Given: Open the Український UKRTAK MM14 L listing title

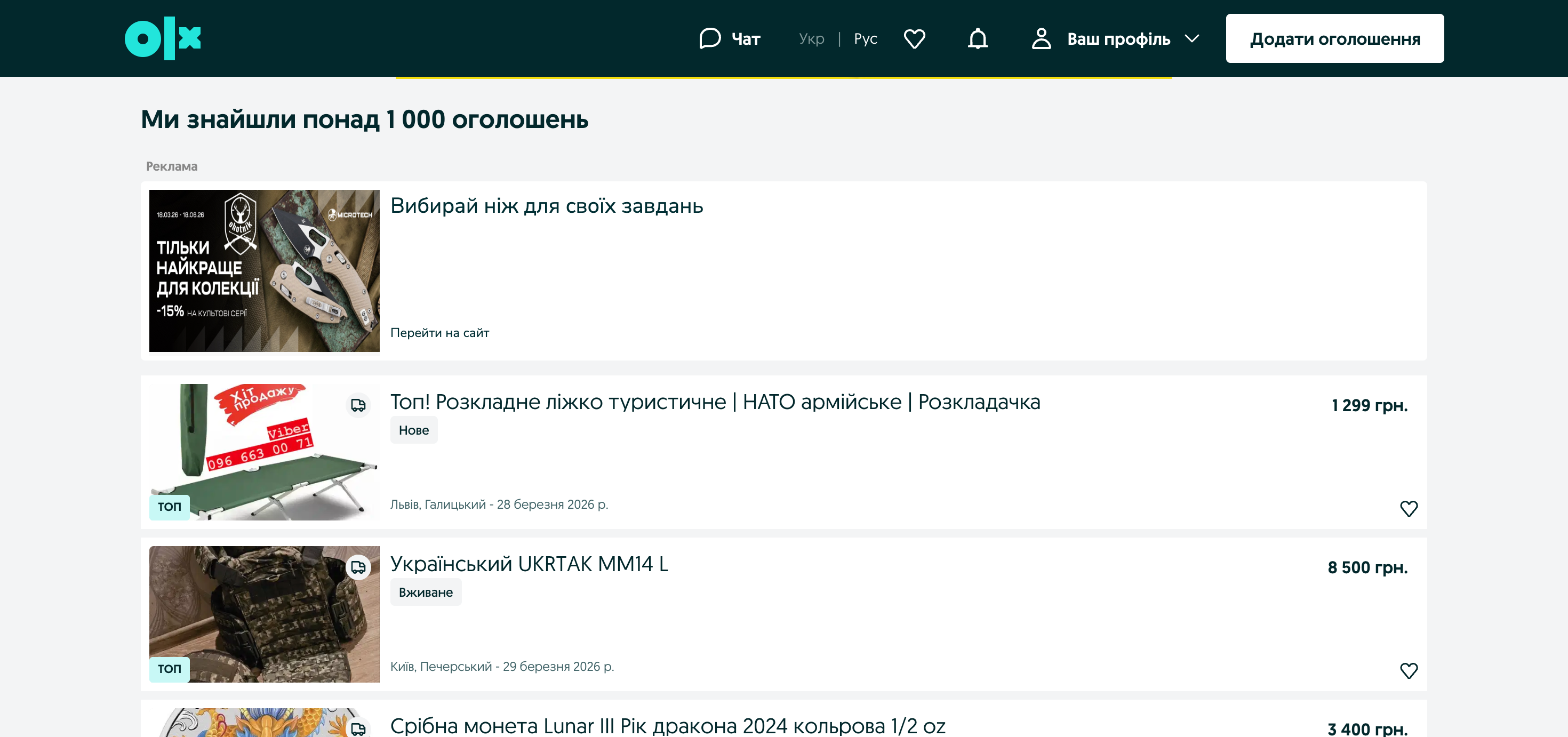Looking at the screenshot, I should point(529,564).
